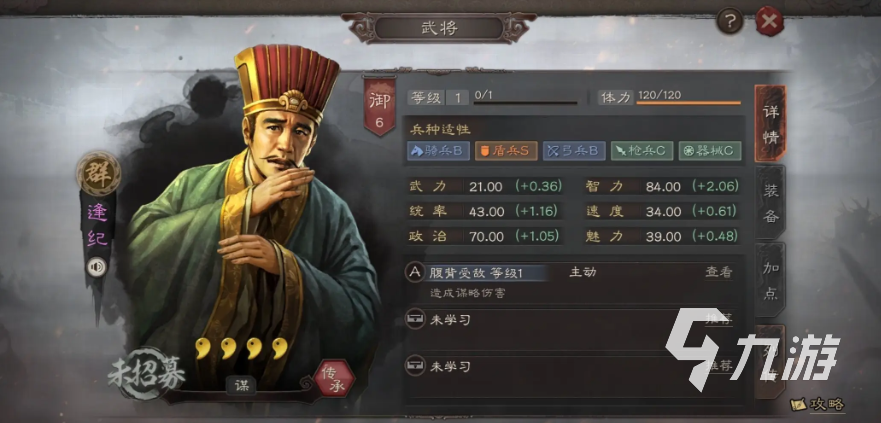This screenshot has height=423, width=881.
Task: Select the 器械C troop aptitude
Action: [710, 151]
